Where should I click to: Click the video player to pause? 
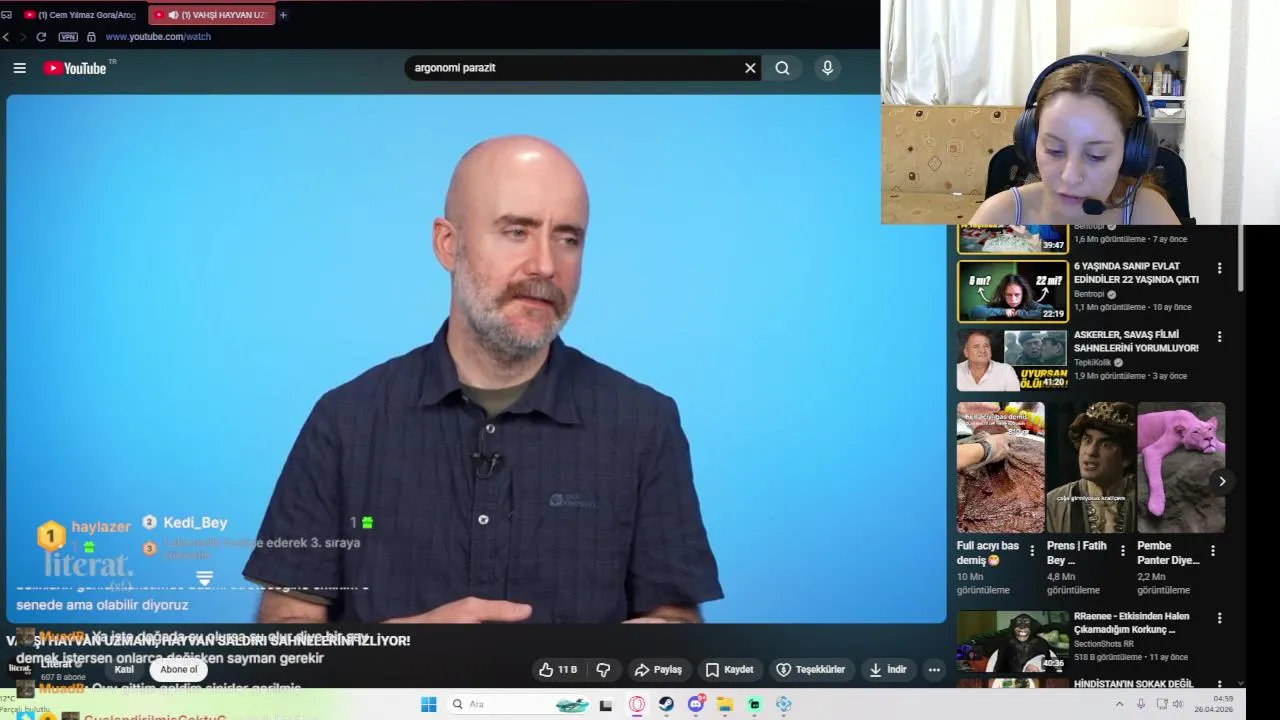point(476,358)
